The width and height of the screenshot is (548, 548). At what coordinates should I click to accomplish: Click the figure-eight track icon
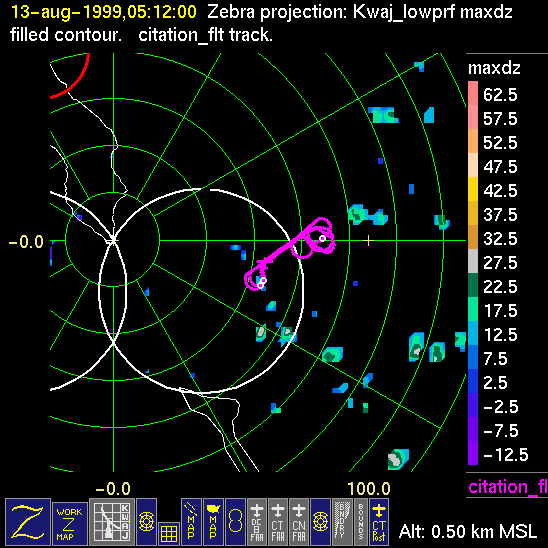point(235,521)
